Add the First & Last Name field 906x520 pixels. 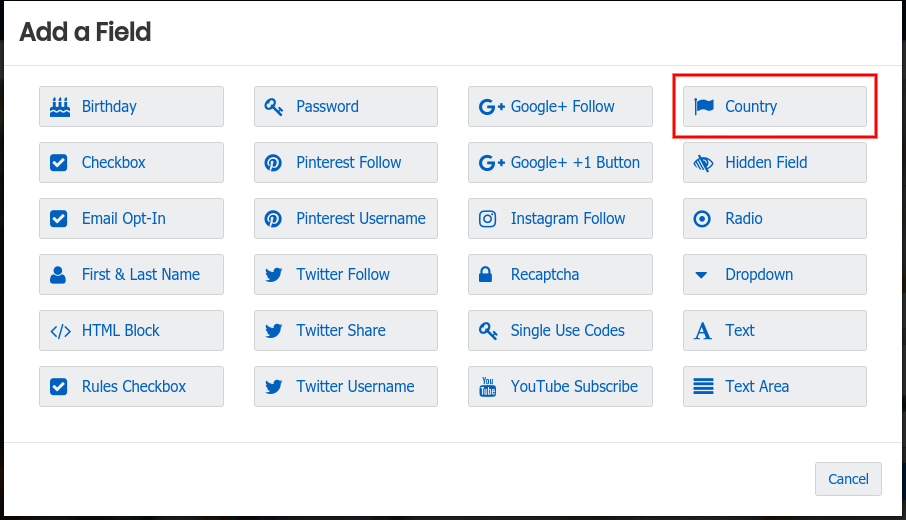point(131,274)
